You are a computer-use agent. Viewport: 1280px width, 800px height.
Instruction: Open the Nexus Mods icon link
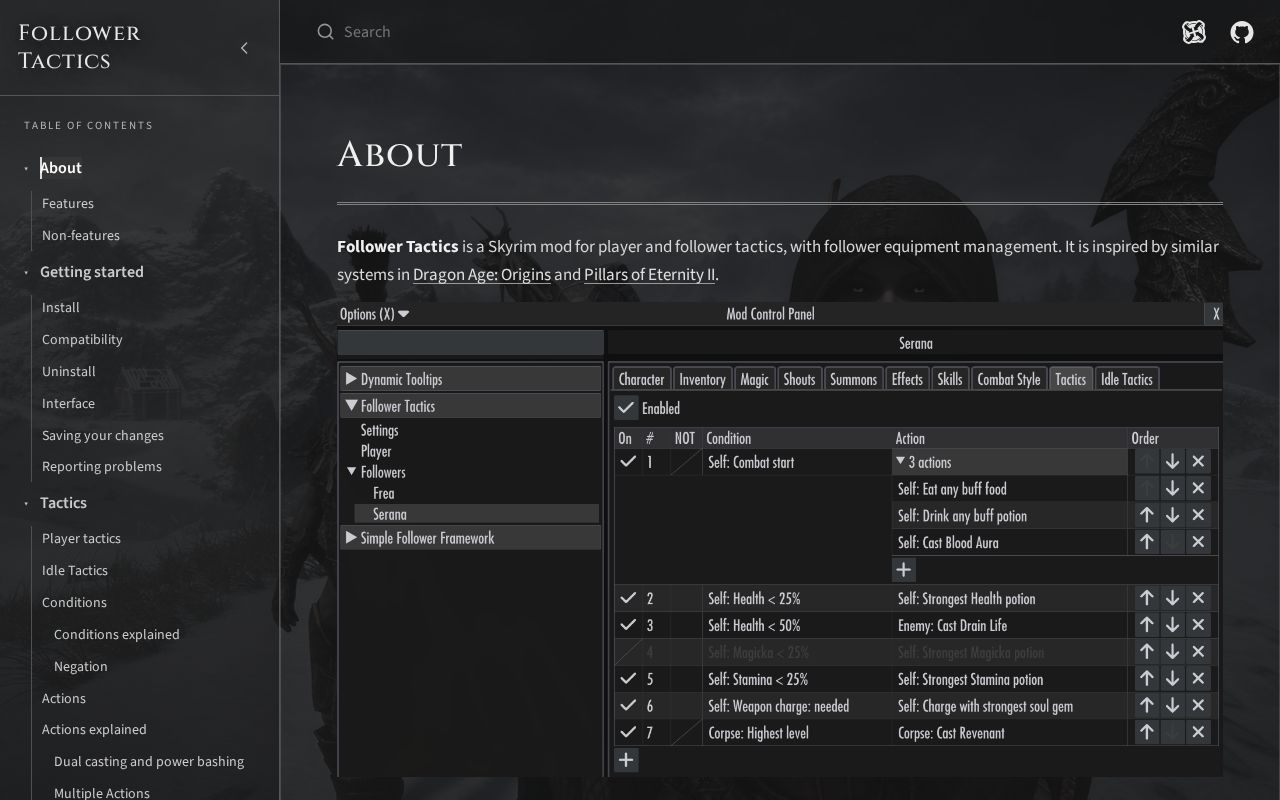(1194, 32)
